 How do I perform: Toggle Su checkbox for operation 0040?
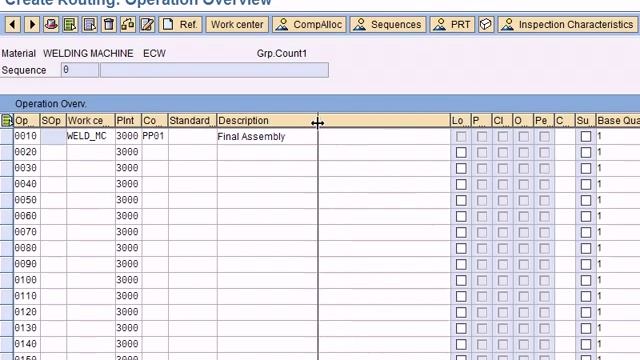tap(586, 184)
